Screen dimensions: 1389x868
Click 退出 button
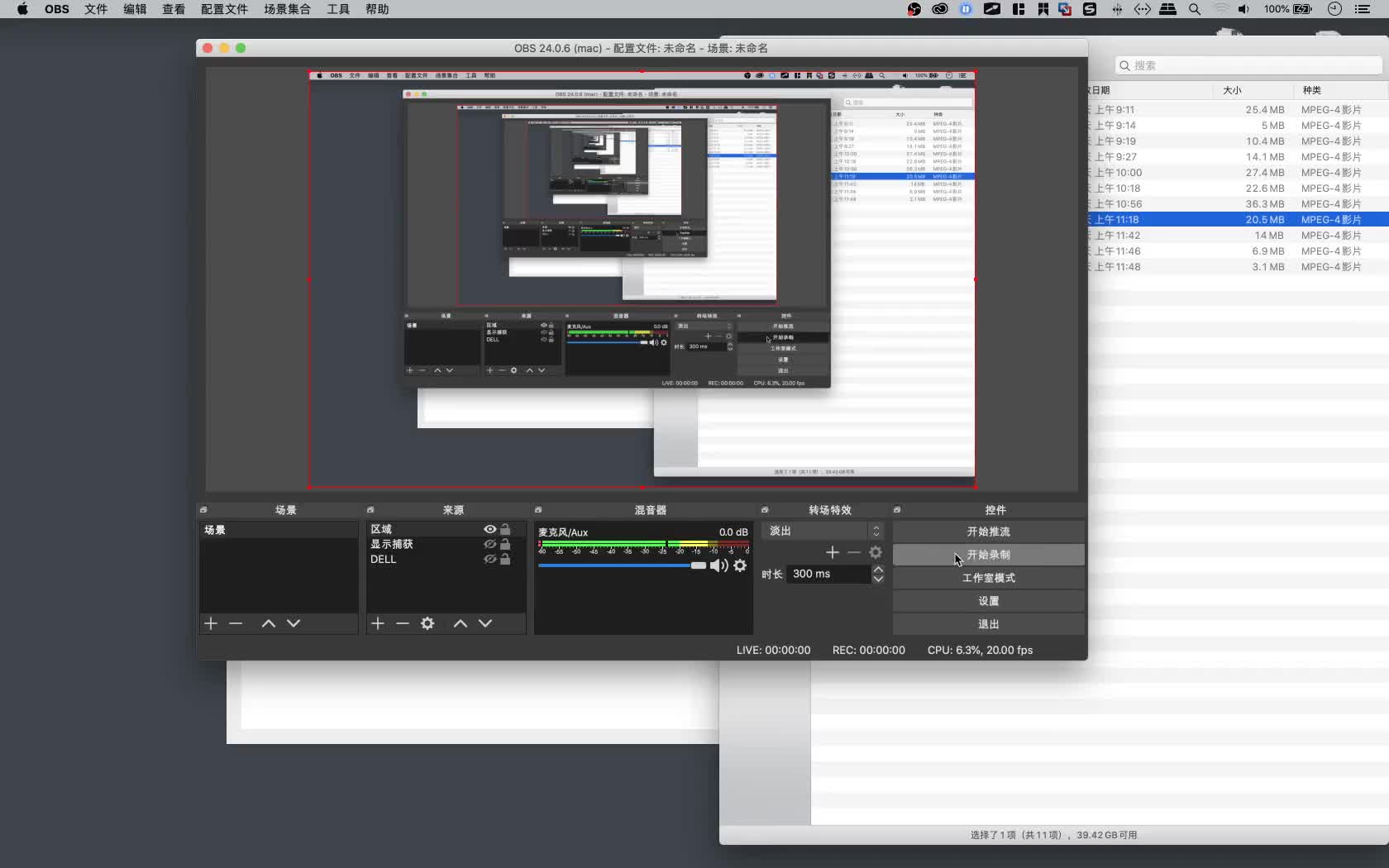pos(988,624)
